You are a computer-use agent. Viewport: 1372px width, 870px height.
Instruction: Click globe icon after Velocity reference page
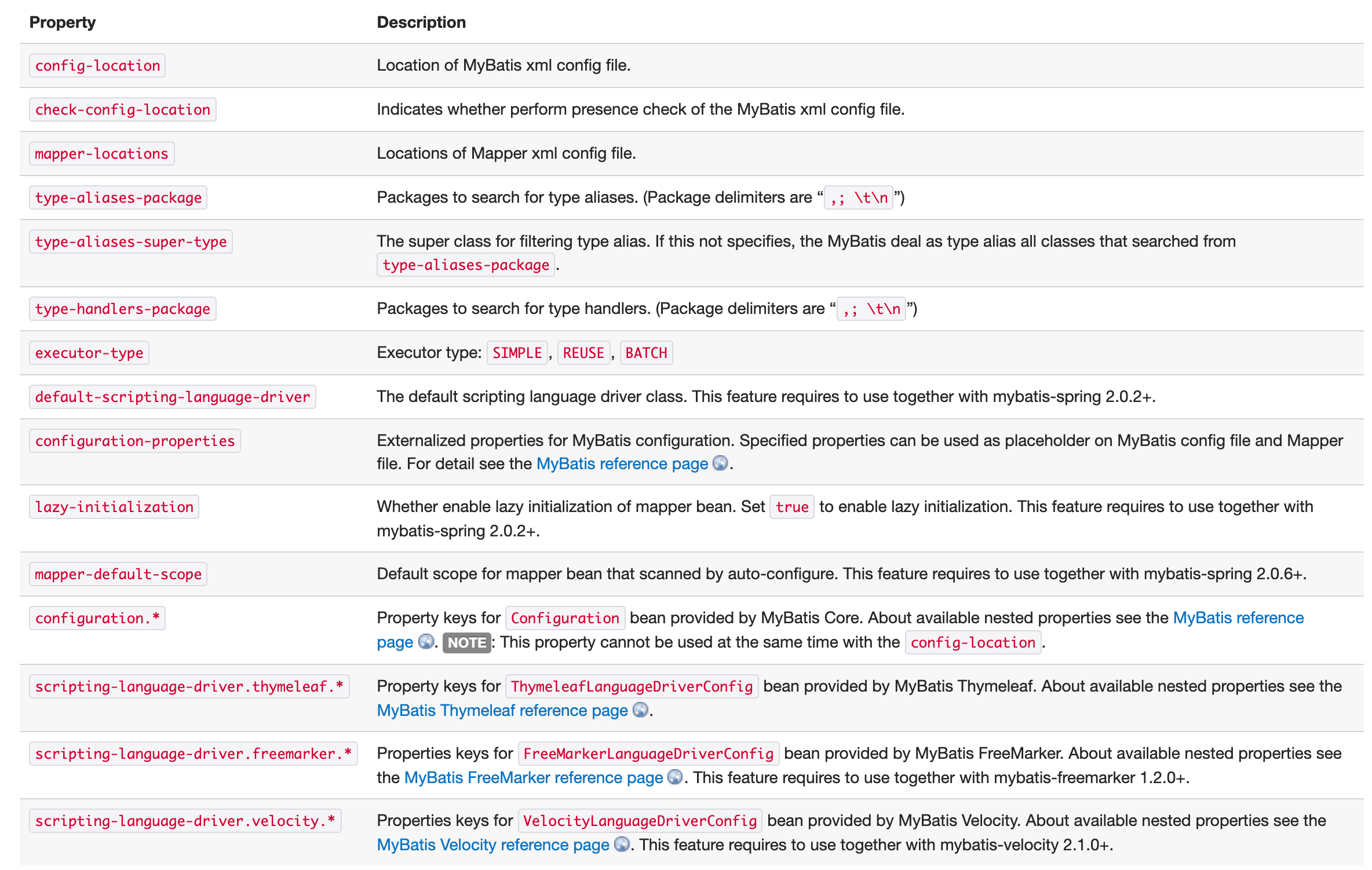[622, 845]
